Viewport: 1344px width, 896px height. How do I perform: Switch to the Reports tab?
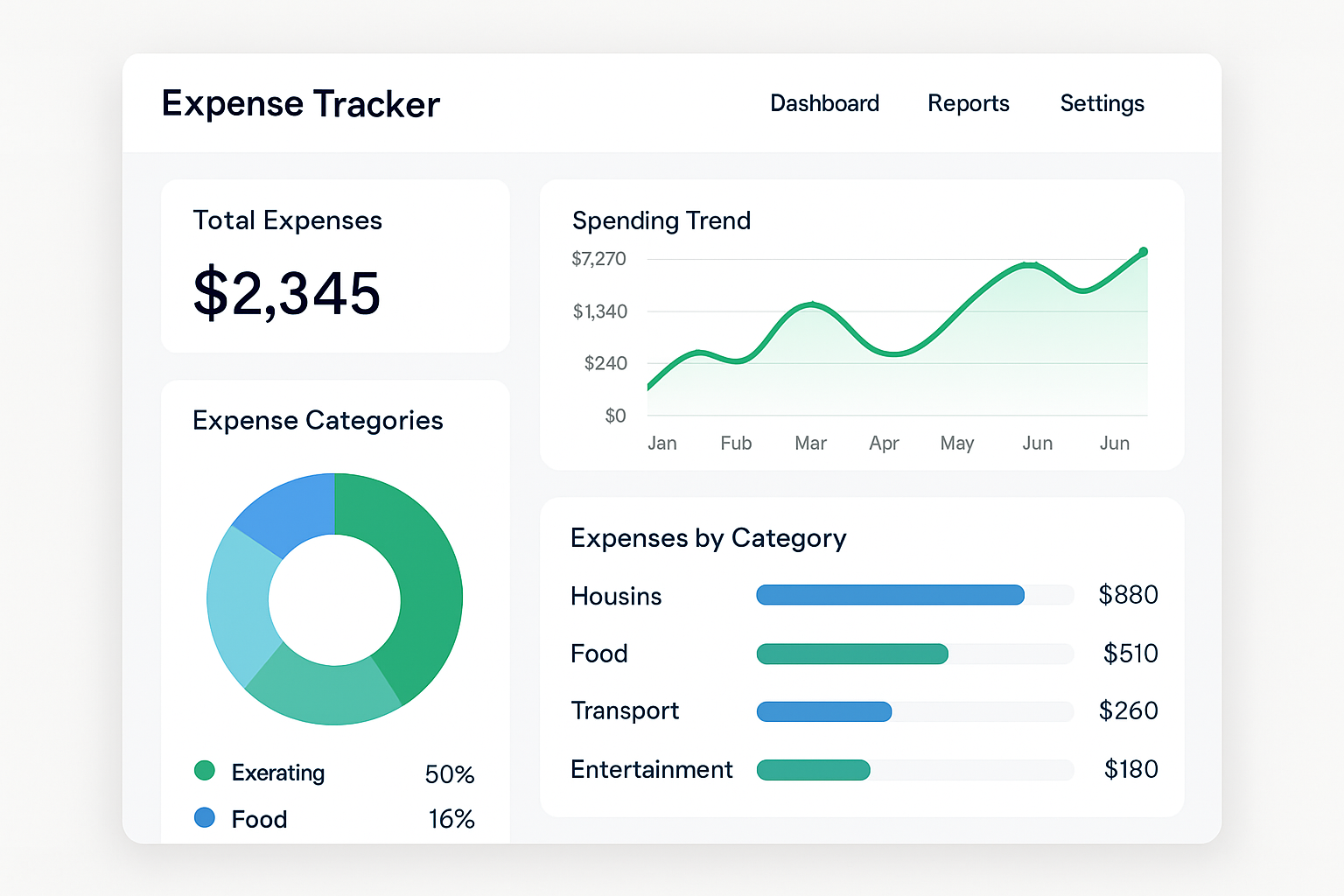point(968,103)
